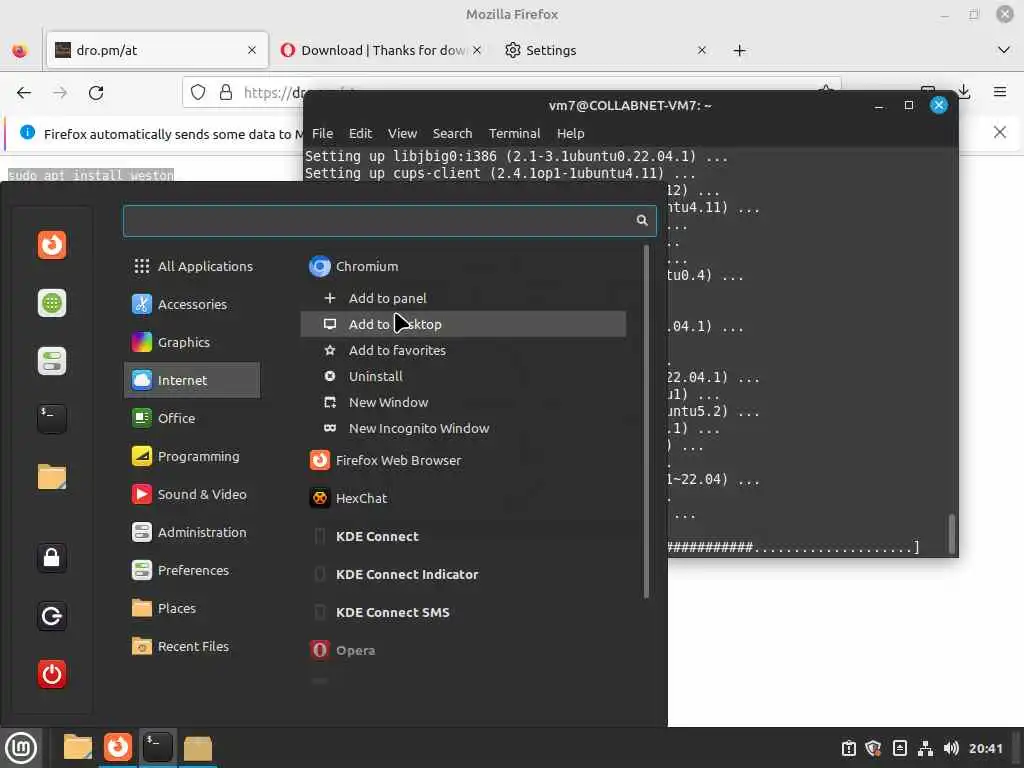Open a new Firefox tab
This screenshot has height=768, width=1024.
coord(739,50)
